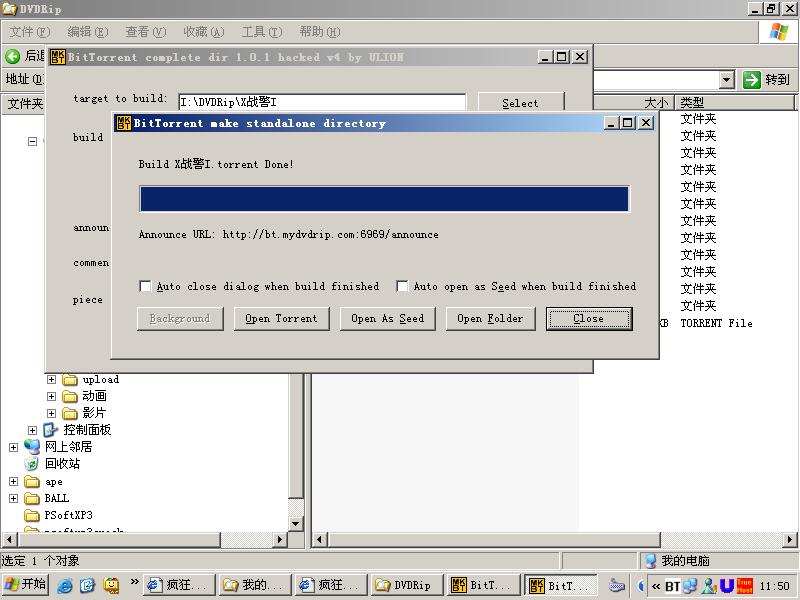Click the PSoftXP3 folder icon
The image size is (800, 600).
point(32,515)
